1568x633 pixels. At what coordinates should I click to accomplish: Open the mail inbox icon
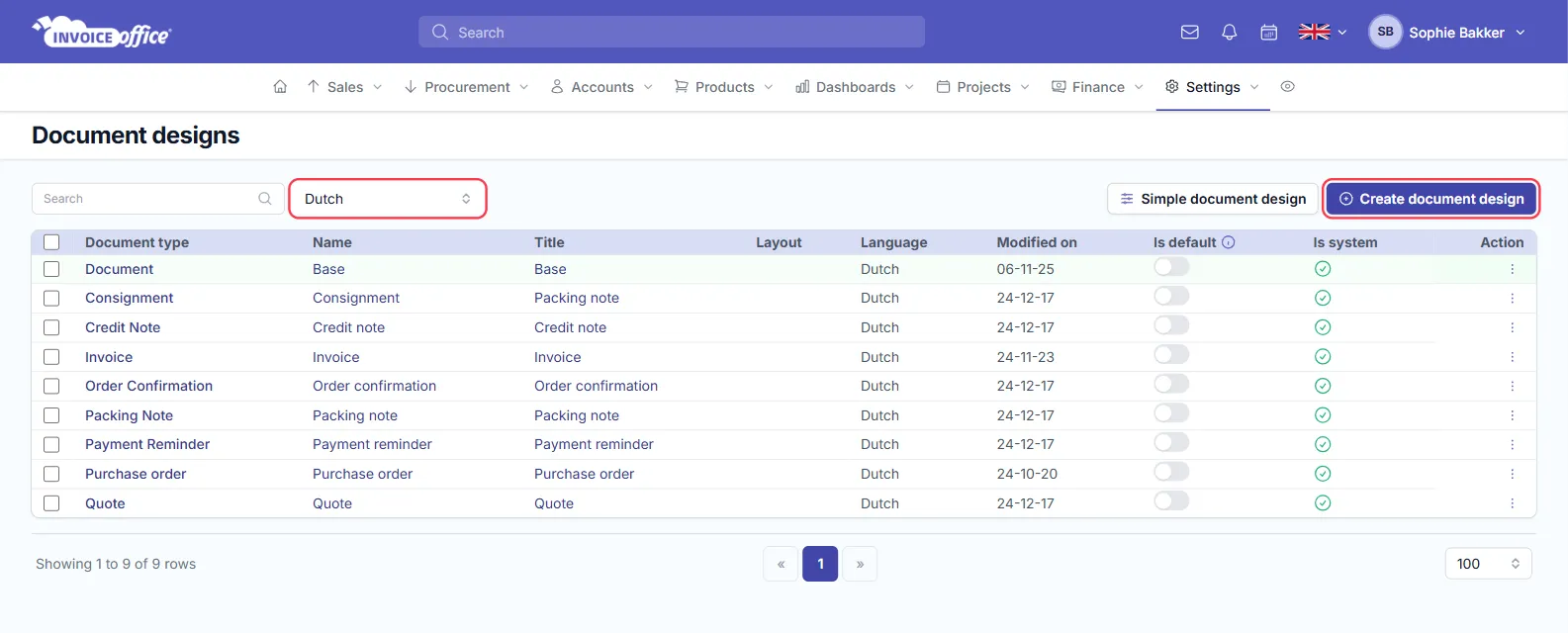(x=1190, y=33)
